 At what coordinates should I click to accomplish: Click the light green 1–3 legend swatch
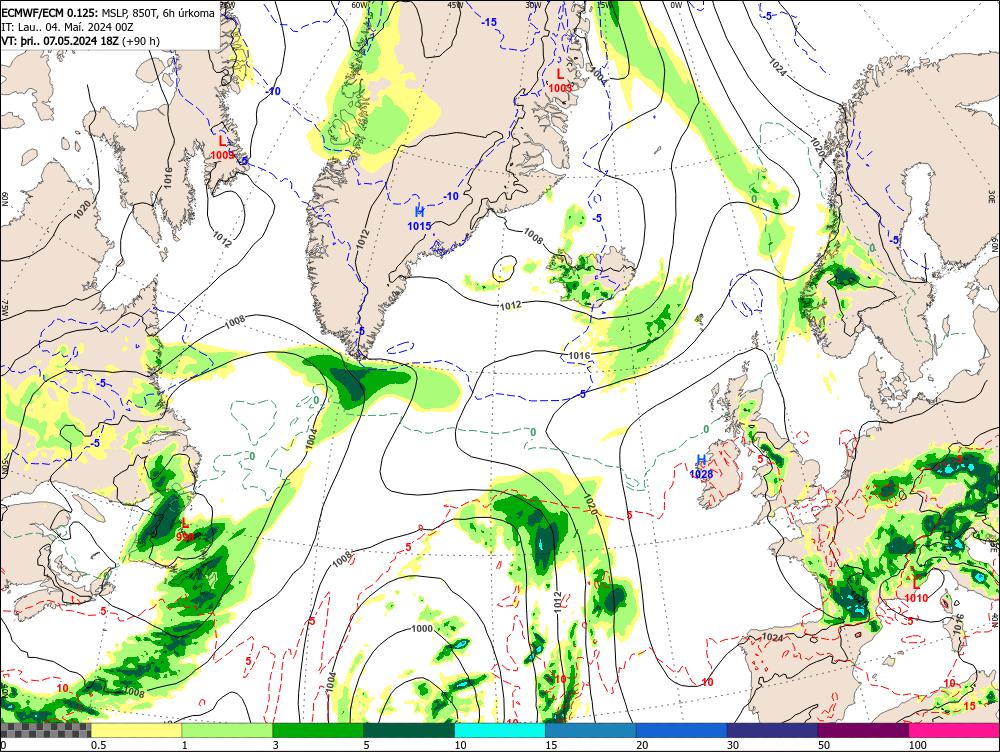click(226, 730)
